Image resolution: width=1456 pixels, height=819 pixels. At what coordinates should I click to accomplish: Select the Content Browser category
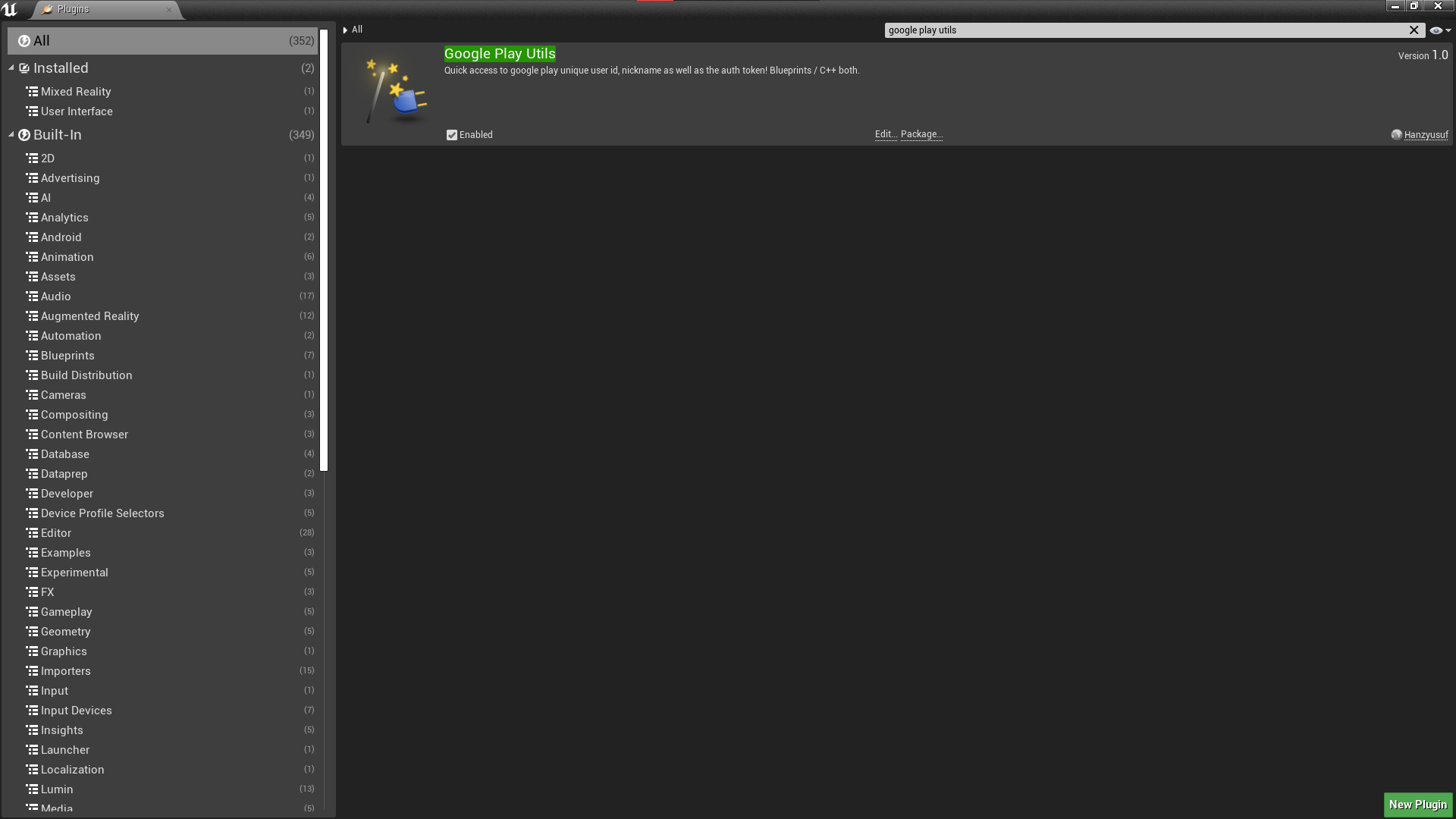click(162, 435)
